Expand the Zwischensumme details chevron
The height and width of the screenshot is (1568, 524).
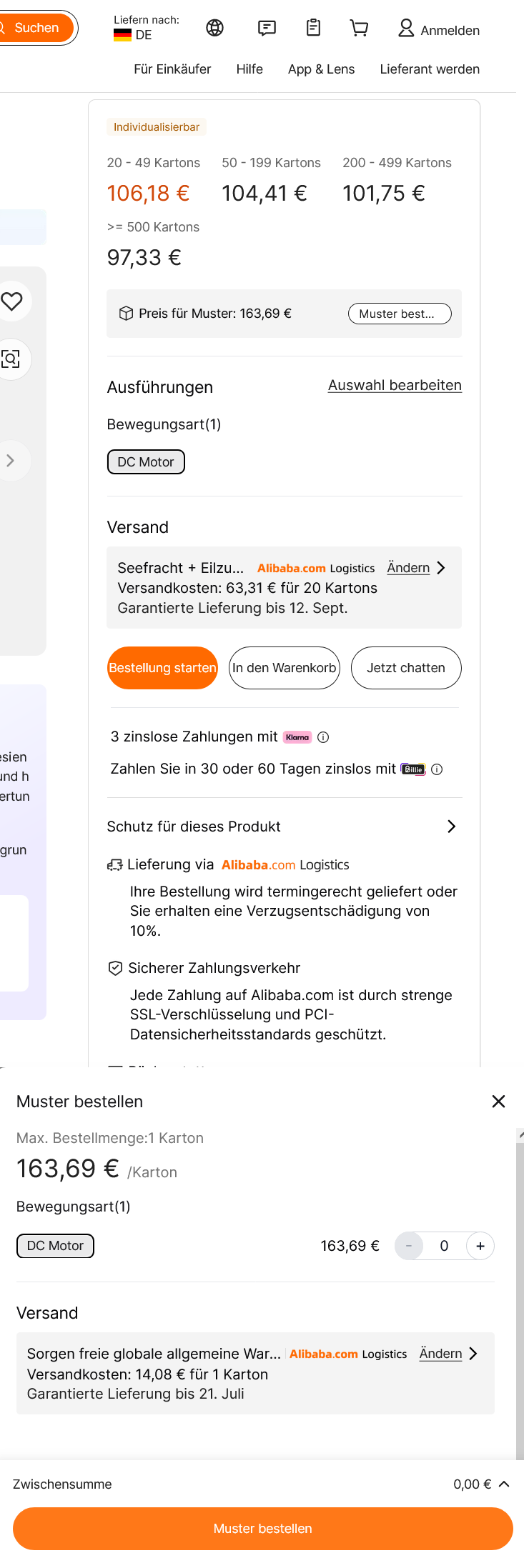coord(504,1484)
